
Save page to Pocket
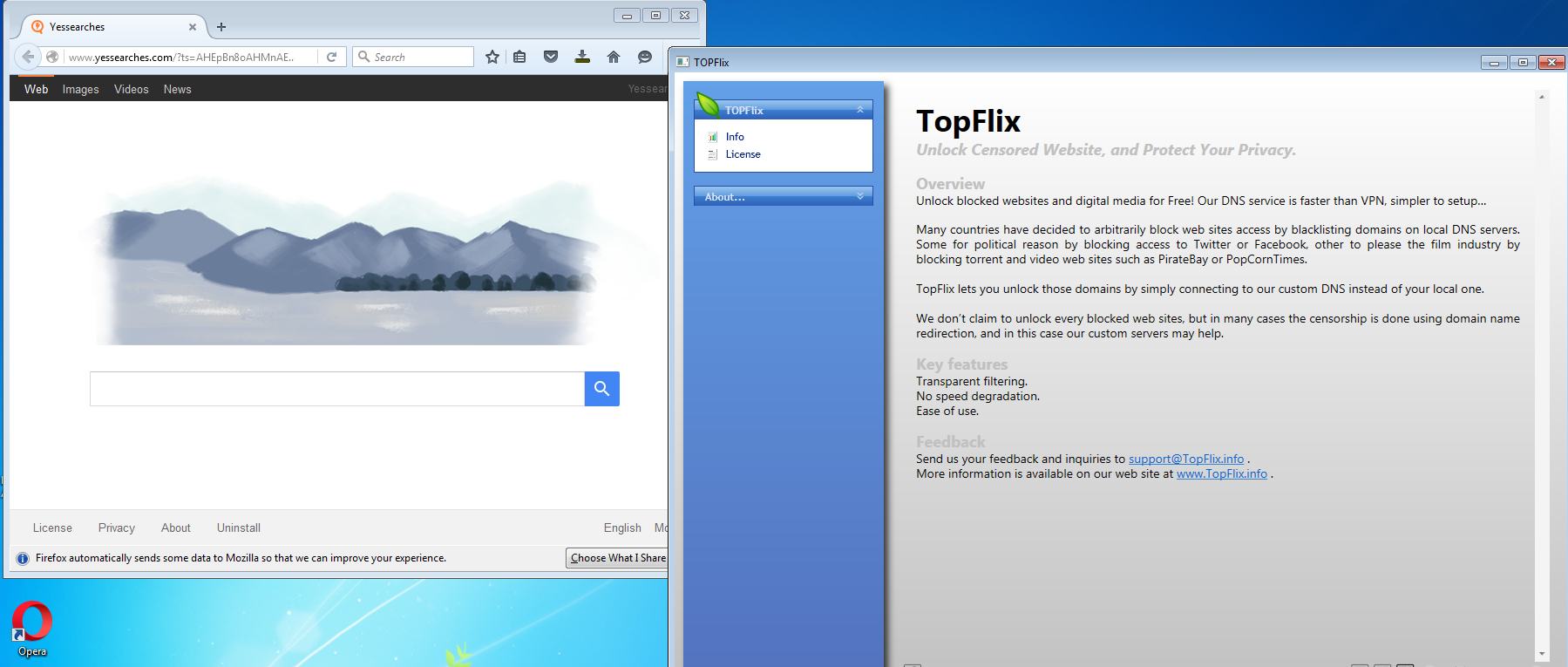pos(551,57)
